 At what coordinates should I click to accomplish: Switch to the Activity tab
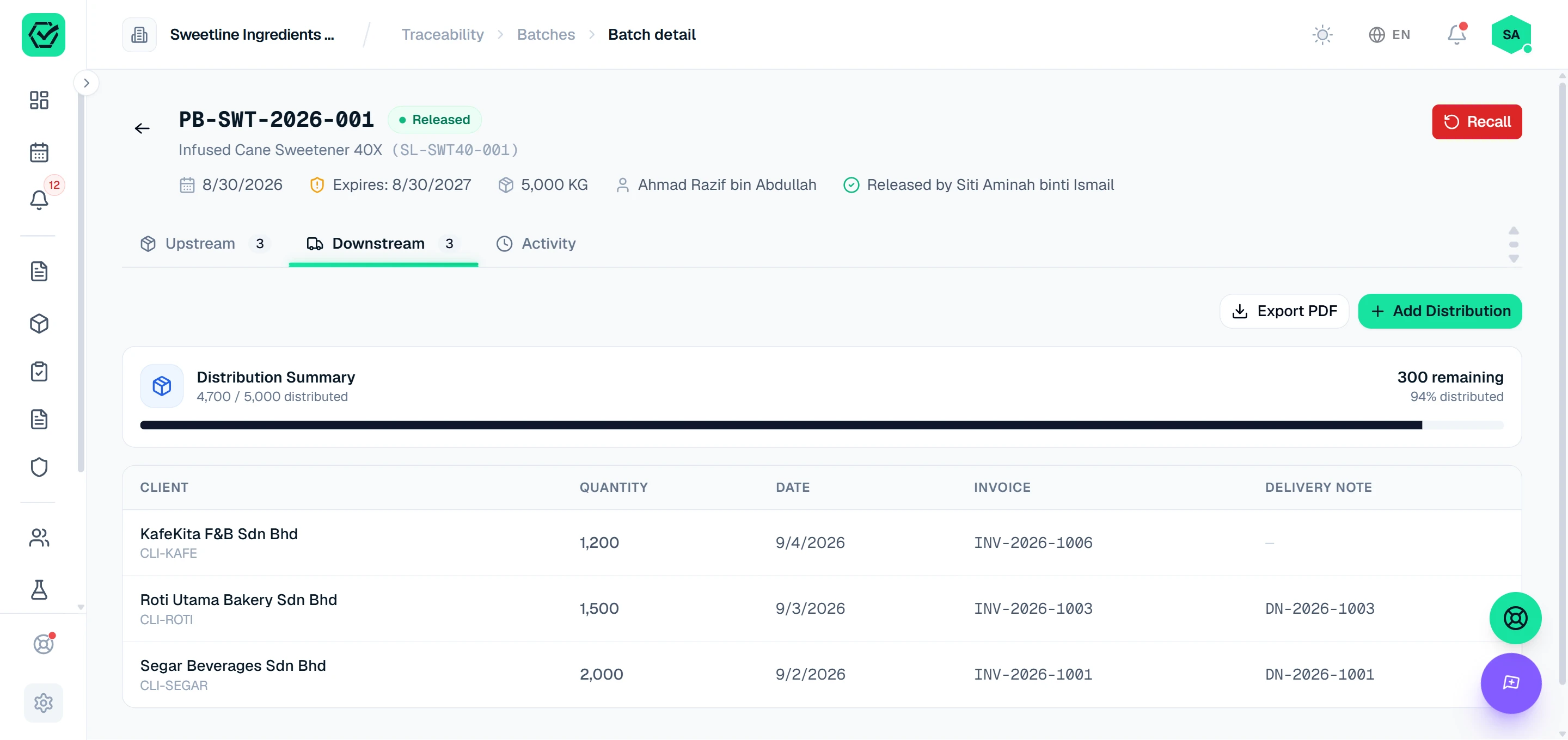536,244
